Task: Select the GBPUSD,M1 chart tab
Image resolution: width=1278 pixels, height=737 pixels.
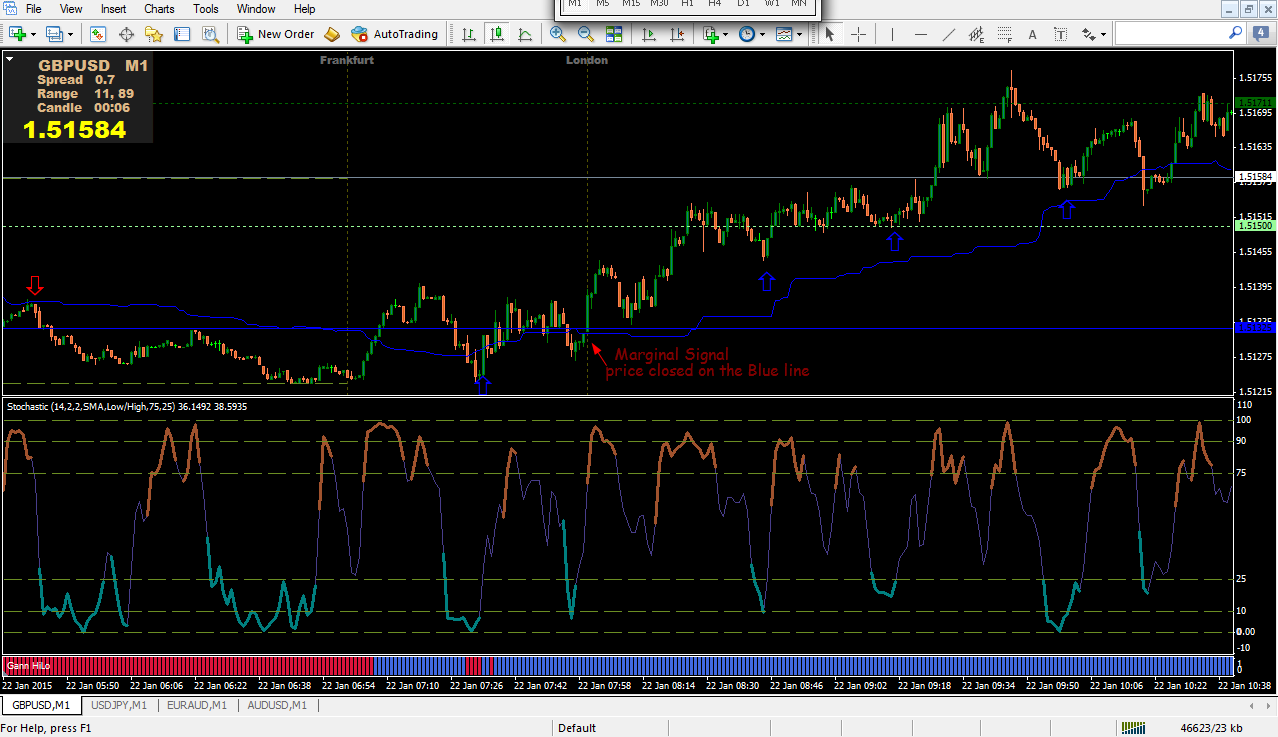Action: click(x=40, y=705)
